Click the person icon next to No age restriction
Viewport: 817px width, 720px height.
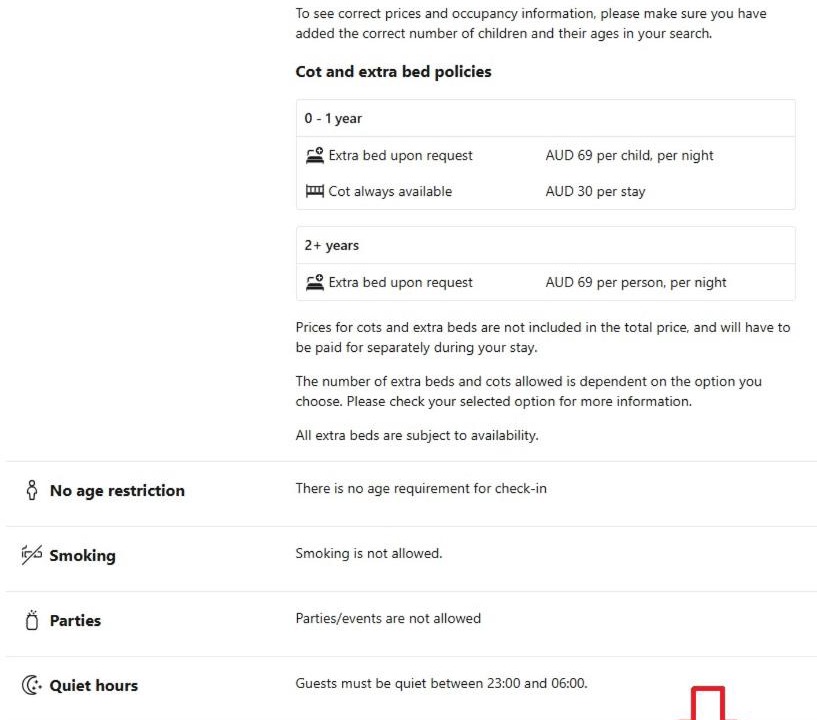coord(32,490)
